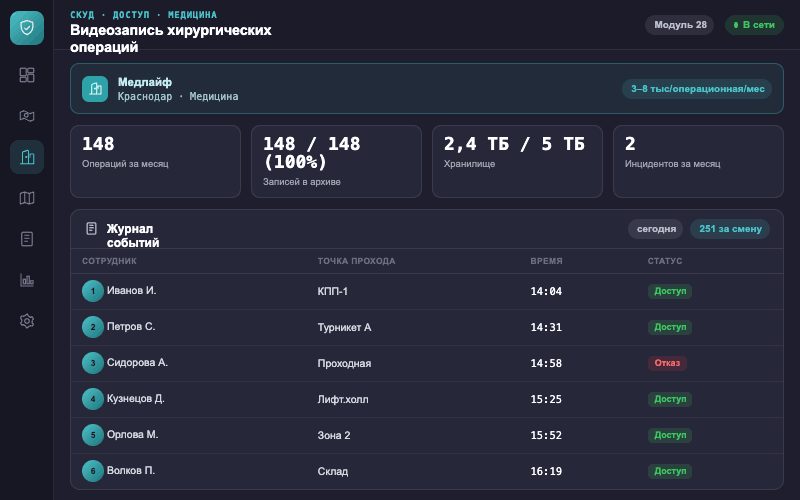Open the folded map sidebar icon
800x500 pixels.
point(27,198)
